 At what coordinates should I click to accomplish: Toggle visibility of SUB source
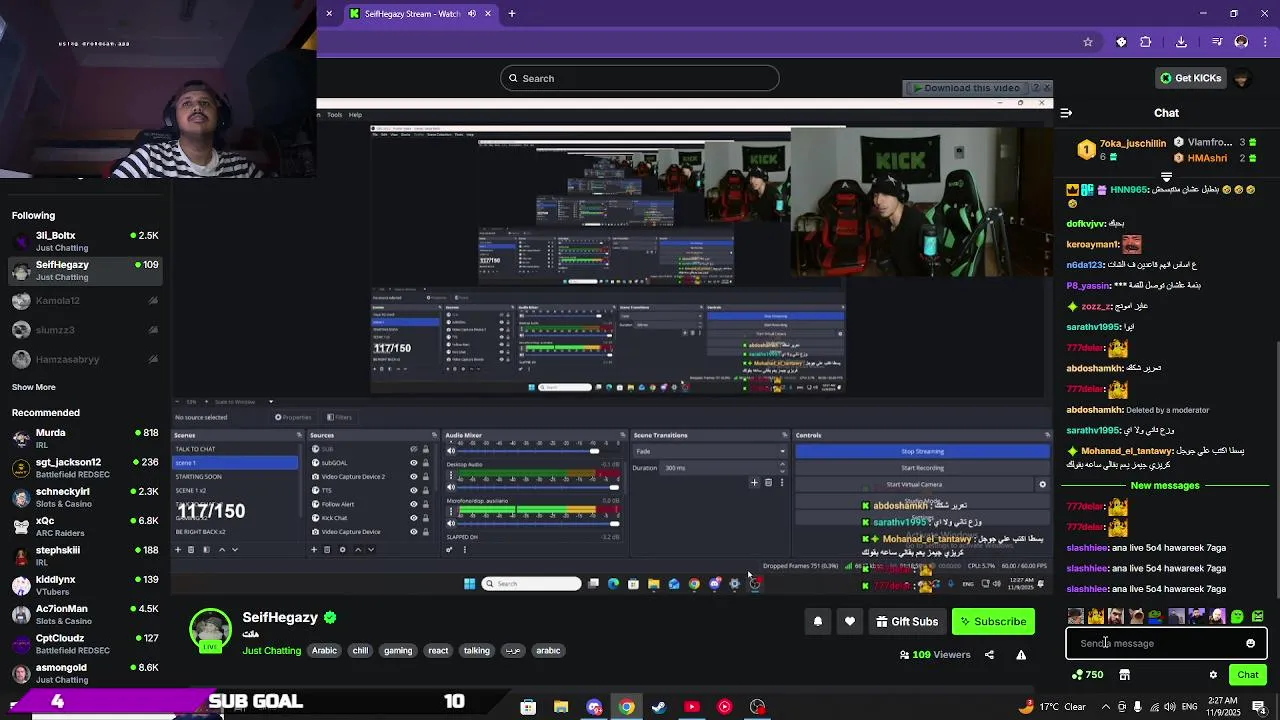413,449
